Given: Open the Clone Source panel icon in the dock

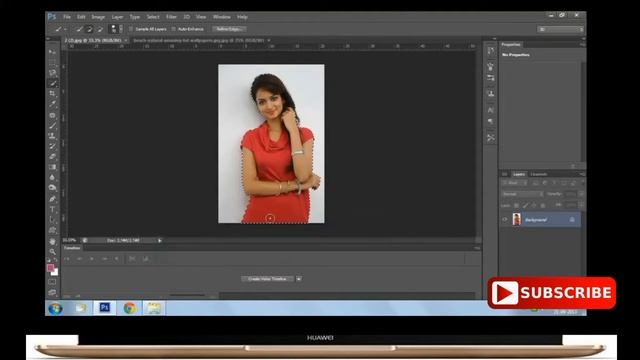Looking at the screenshot, I should pyautogui.click(x=491, y=94).
